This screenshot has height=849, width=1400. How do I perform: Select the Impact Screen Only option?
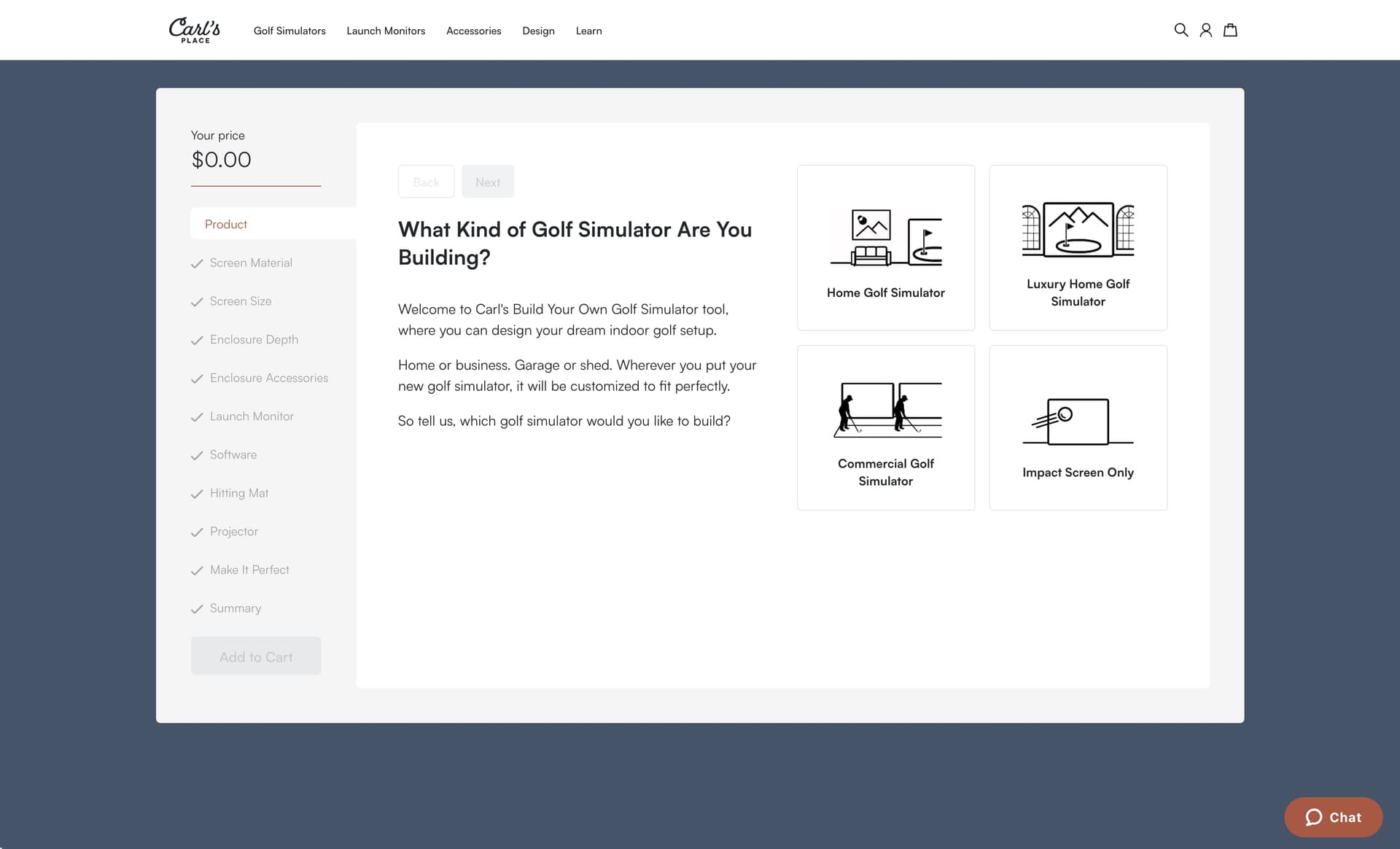[x=1078, y=427]
